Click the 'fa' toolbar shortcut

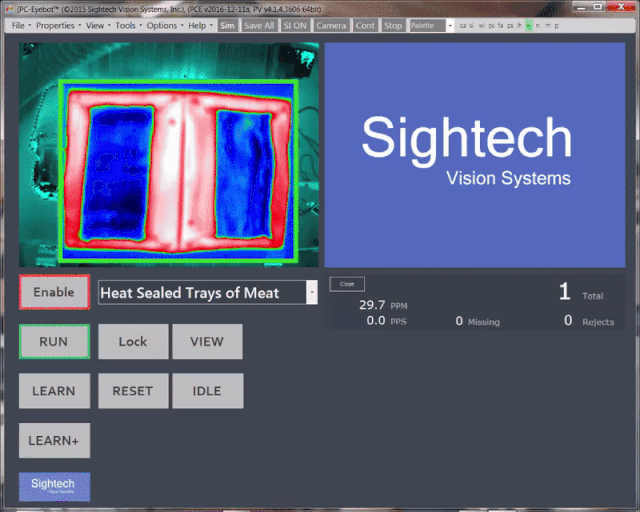coord(500,25)
